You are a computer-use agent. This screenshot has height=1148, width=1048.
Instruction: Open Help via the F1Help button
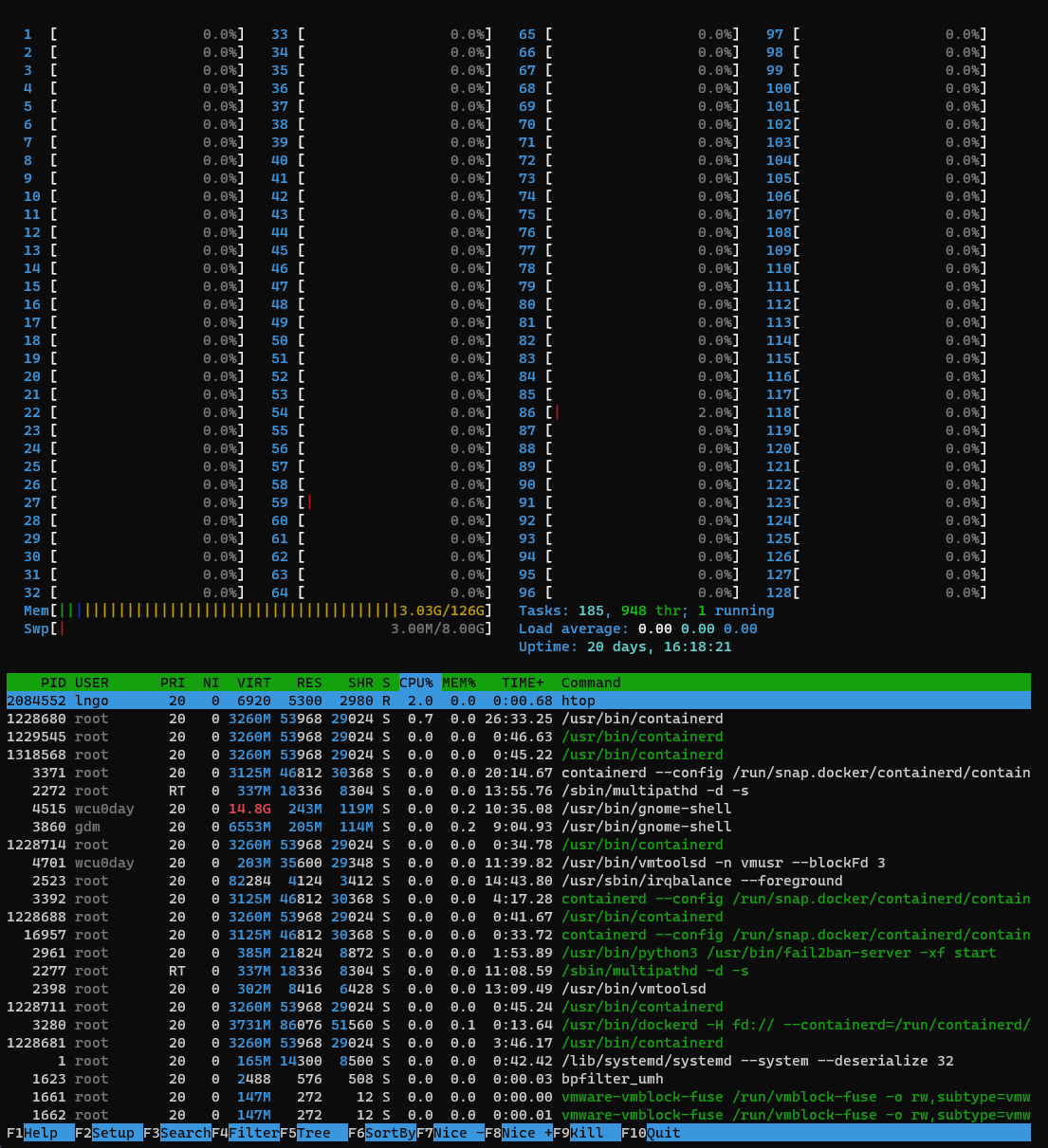[x=28, y=1132]
